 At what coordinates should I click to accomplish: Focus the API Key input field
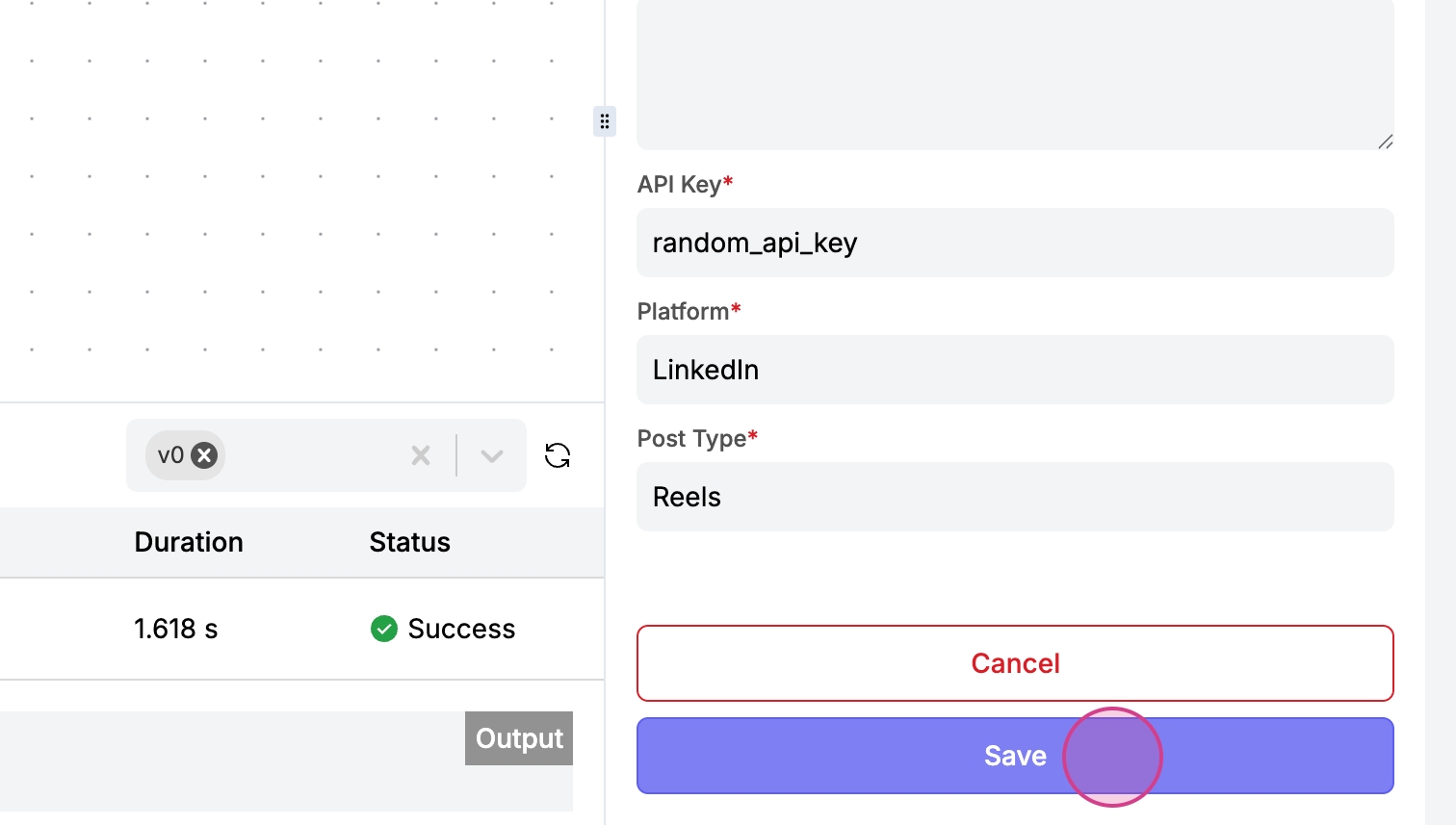(1015, 243)
